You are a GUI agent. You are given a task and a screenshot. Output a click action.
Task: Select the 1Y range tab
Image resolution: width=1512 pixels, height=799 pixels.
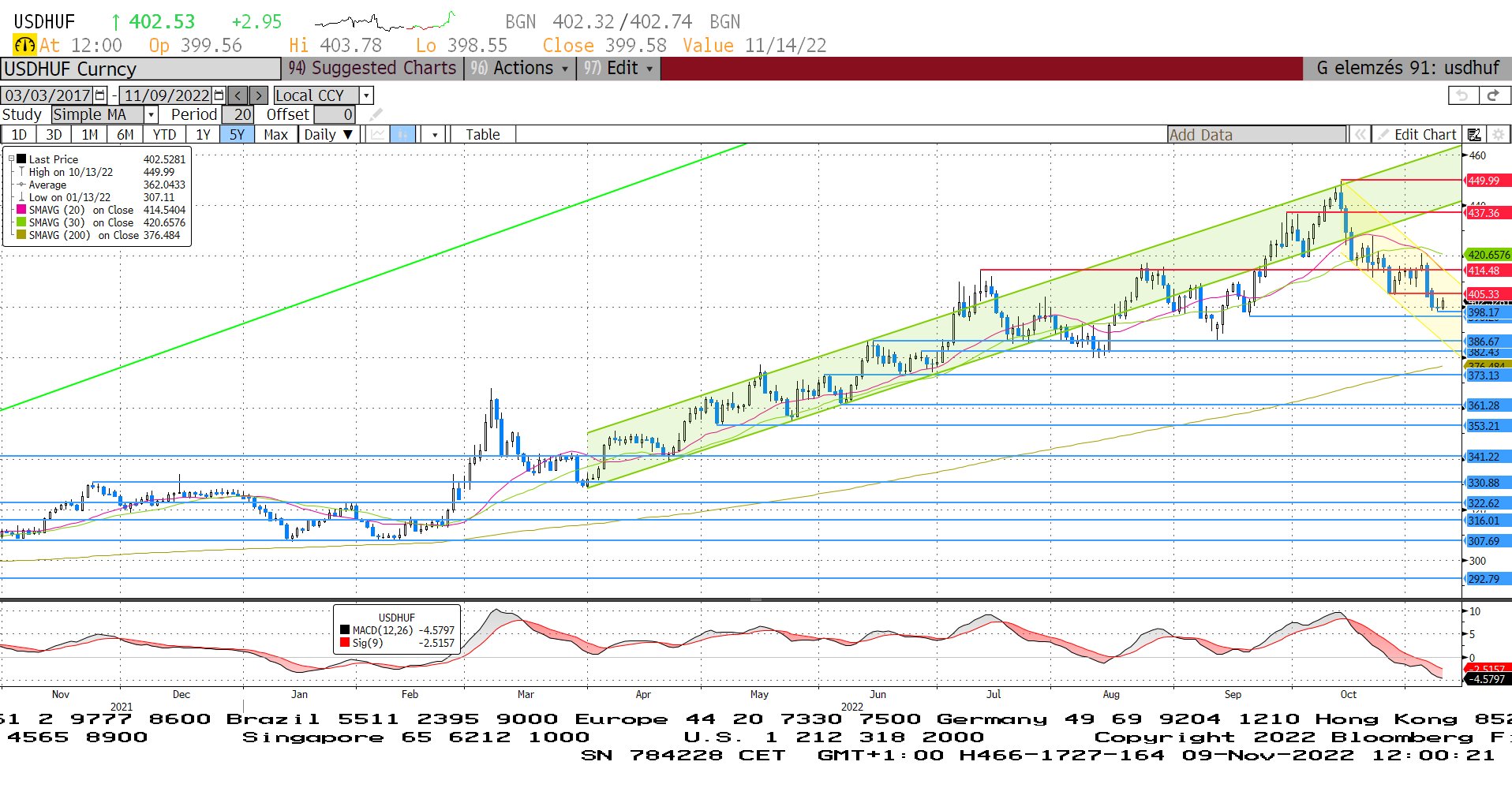tap(203, 134)
